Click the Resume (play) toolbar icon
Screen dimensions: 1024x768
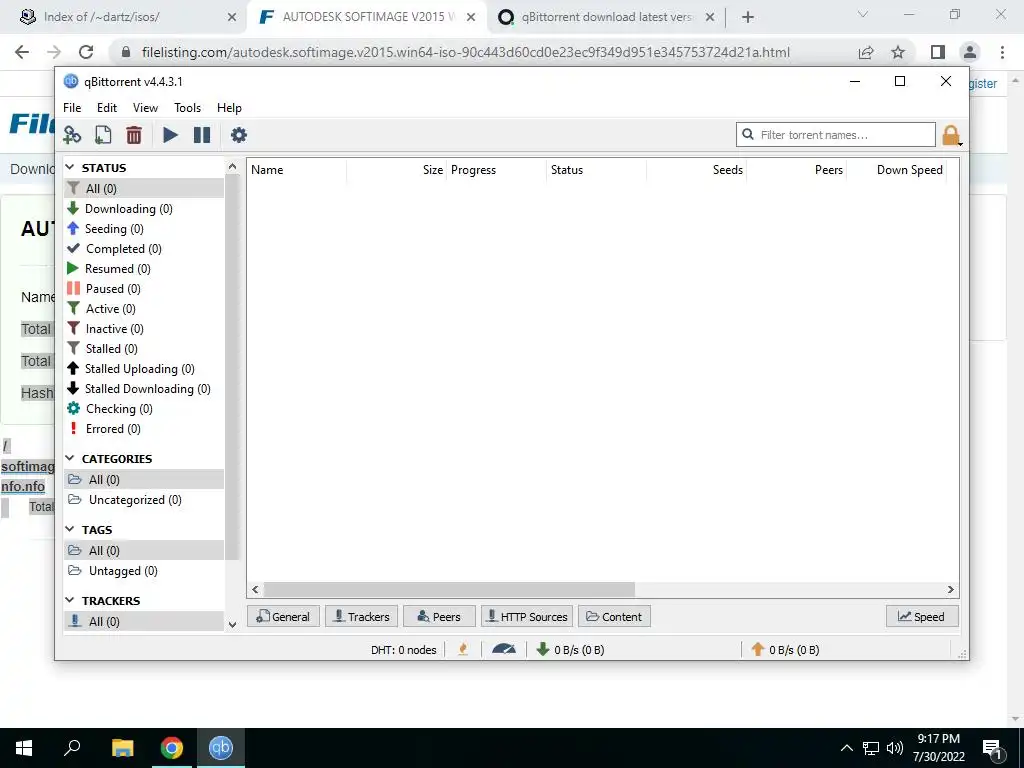pyautogui.click(x=170, y=135)
